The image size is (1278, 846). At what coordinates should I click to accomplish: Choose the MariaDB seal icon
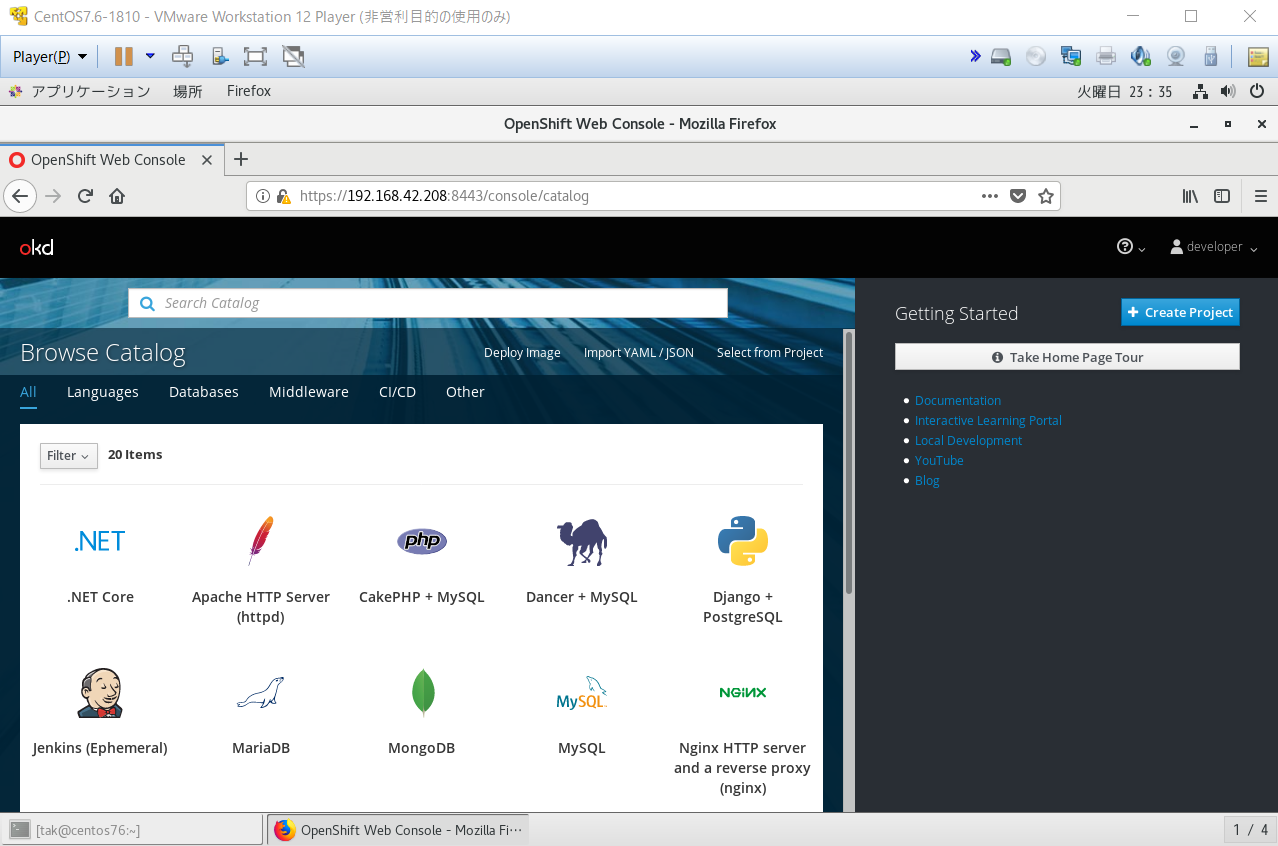point(260,692)
